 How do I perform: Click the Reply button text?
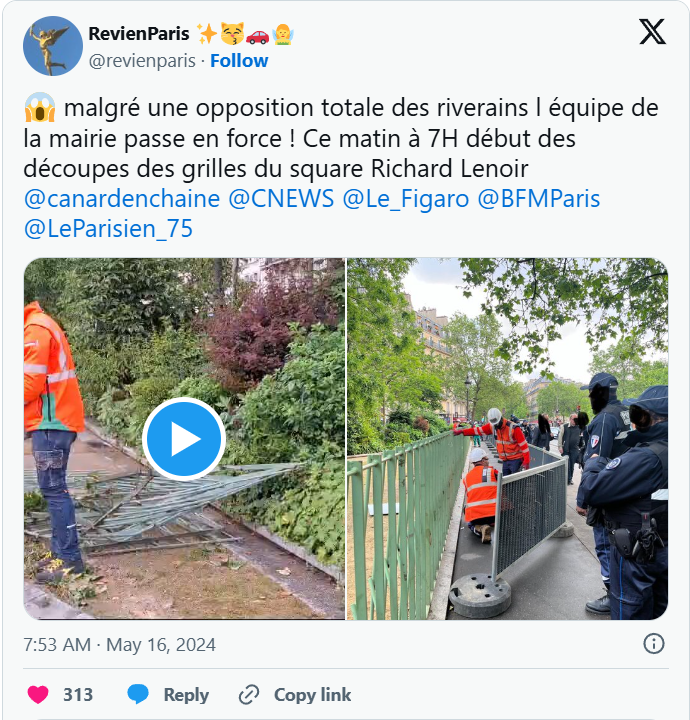pos(186,695)
